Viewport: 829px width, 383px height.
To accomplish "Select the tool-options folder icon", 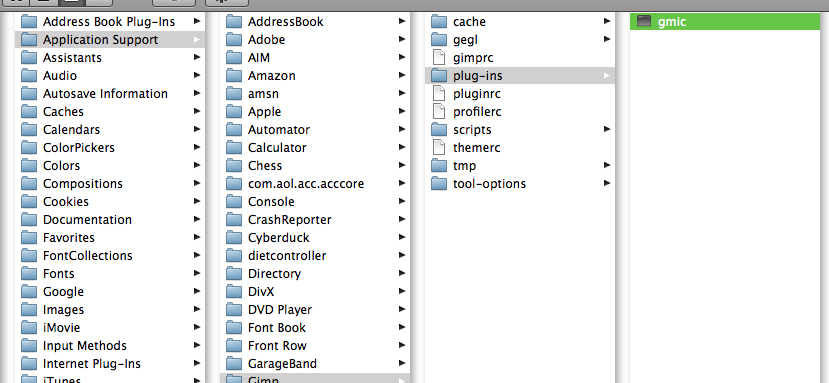I will pyautogui.click(x=439, y=184).
